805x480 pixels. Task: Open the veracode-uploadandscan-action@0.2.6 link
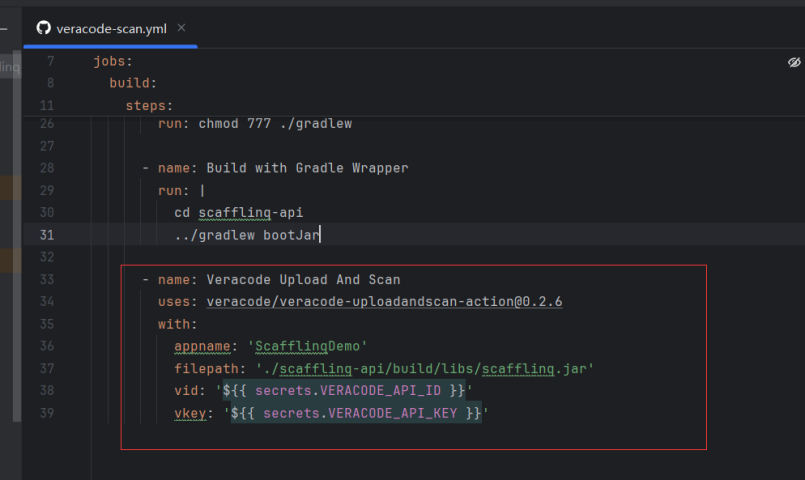pos(384,301)
